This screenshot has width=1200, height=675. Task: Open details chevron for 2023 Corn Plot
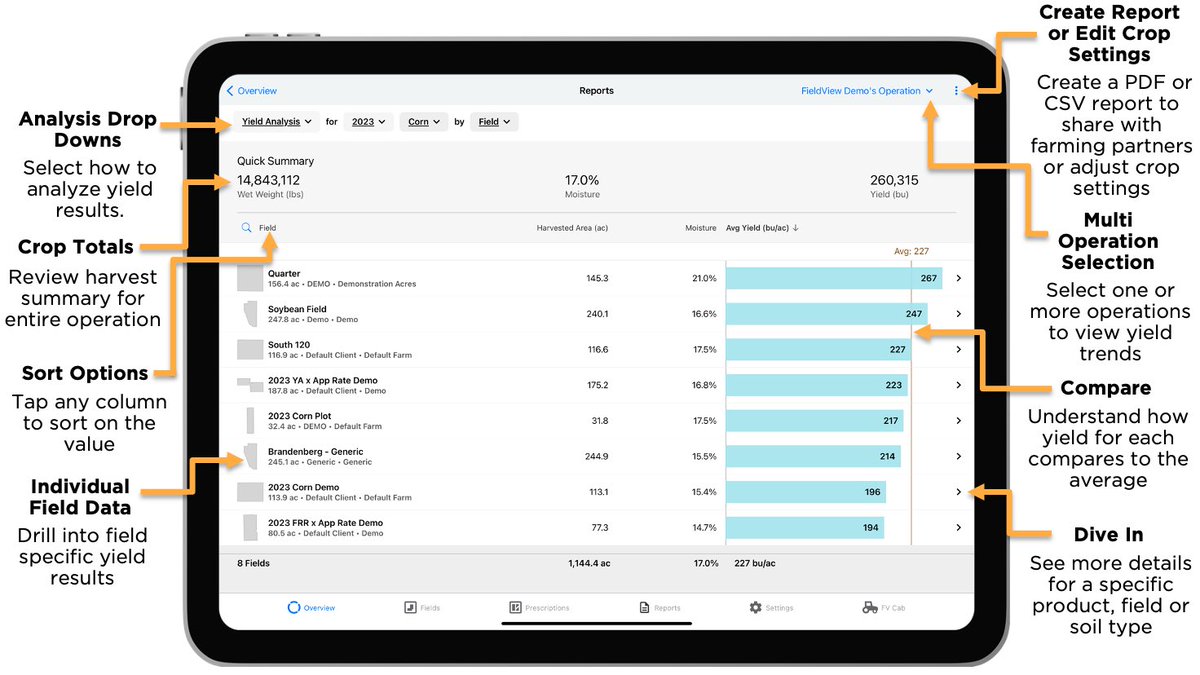click(958, 421)
